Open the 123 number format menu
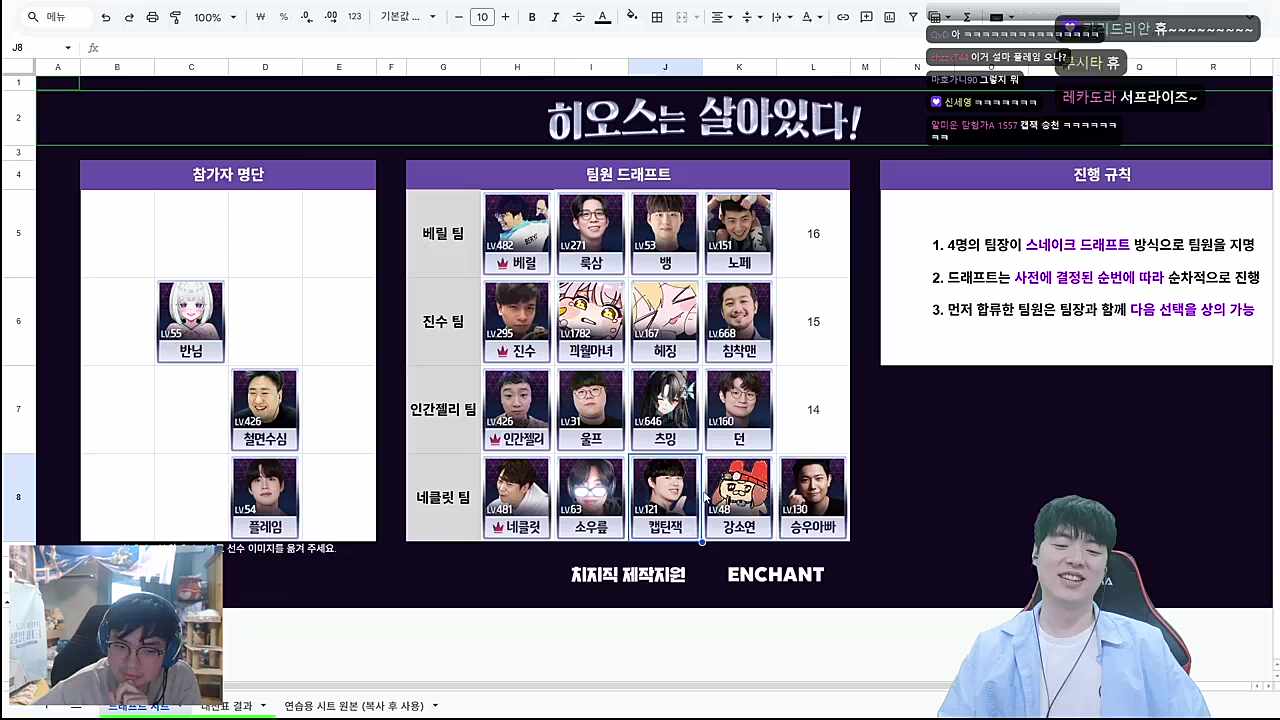This screenshot has width=1280, height=720. click(x=354, y=17)
